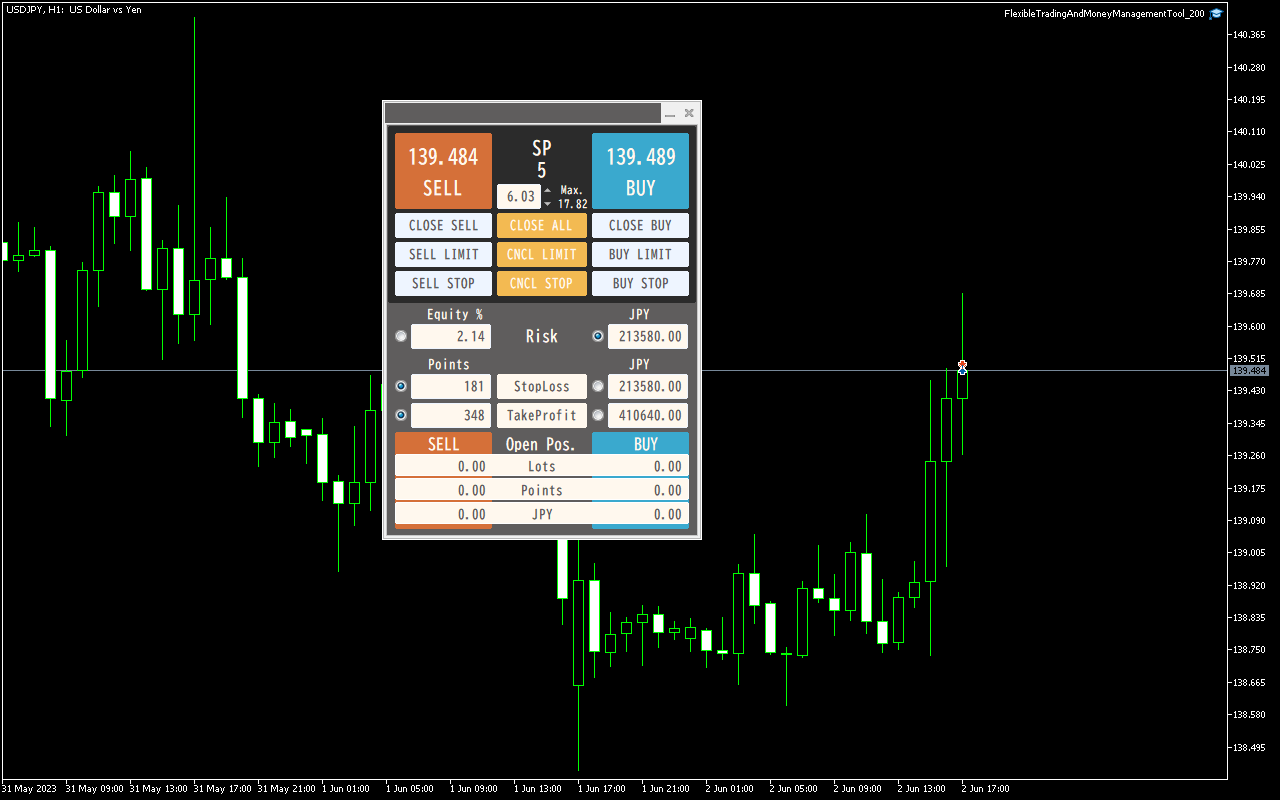Click the Risk label
1280x800 pixels.
click(541, 336)
